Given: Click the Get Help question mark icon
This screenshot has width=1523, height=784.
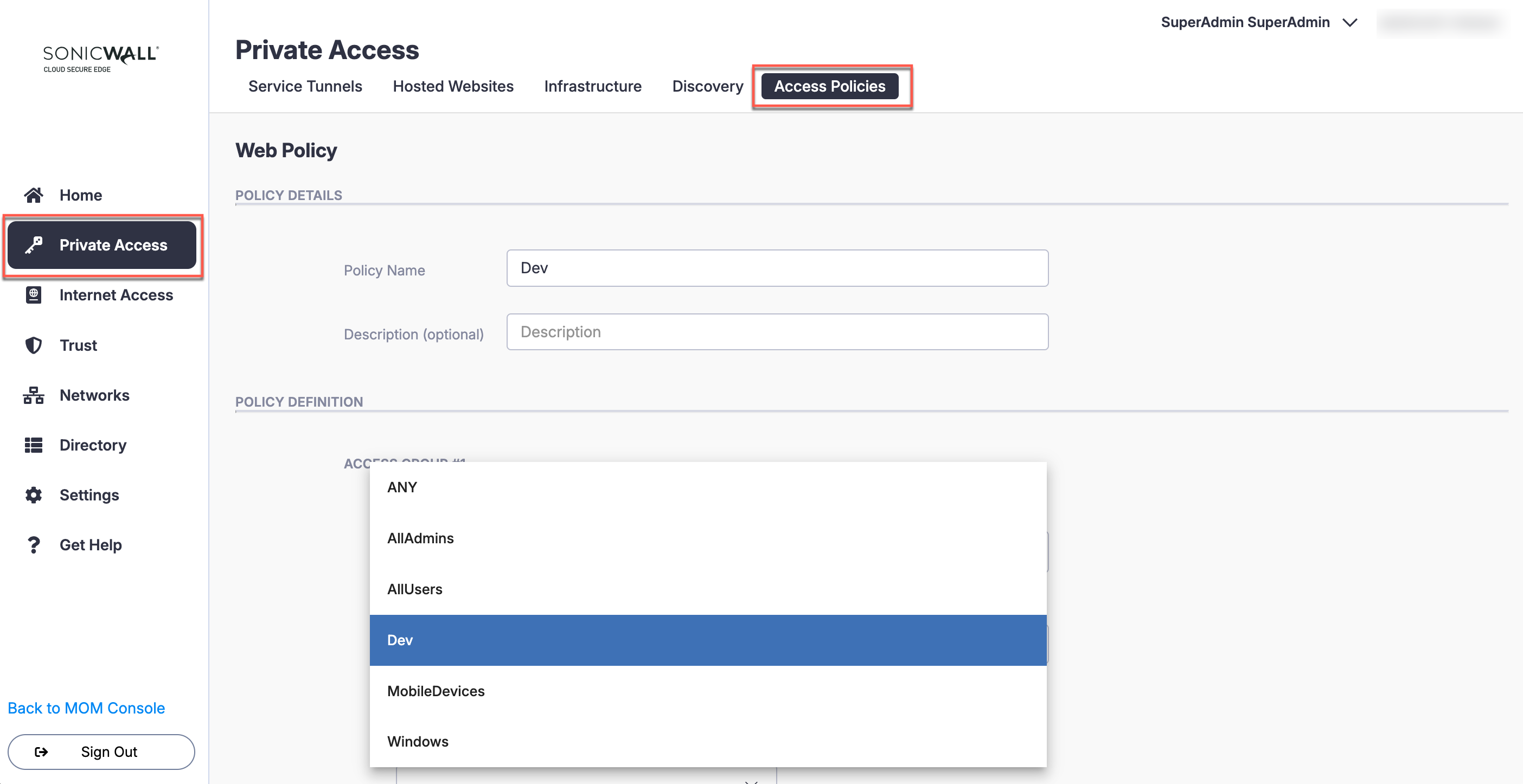Looking at the screenshot, I should (34, 545).
